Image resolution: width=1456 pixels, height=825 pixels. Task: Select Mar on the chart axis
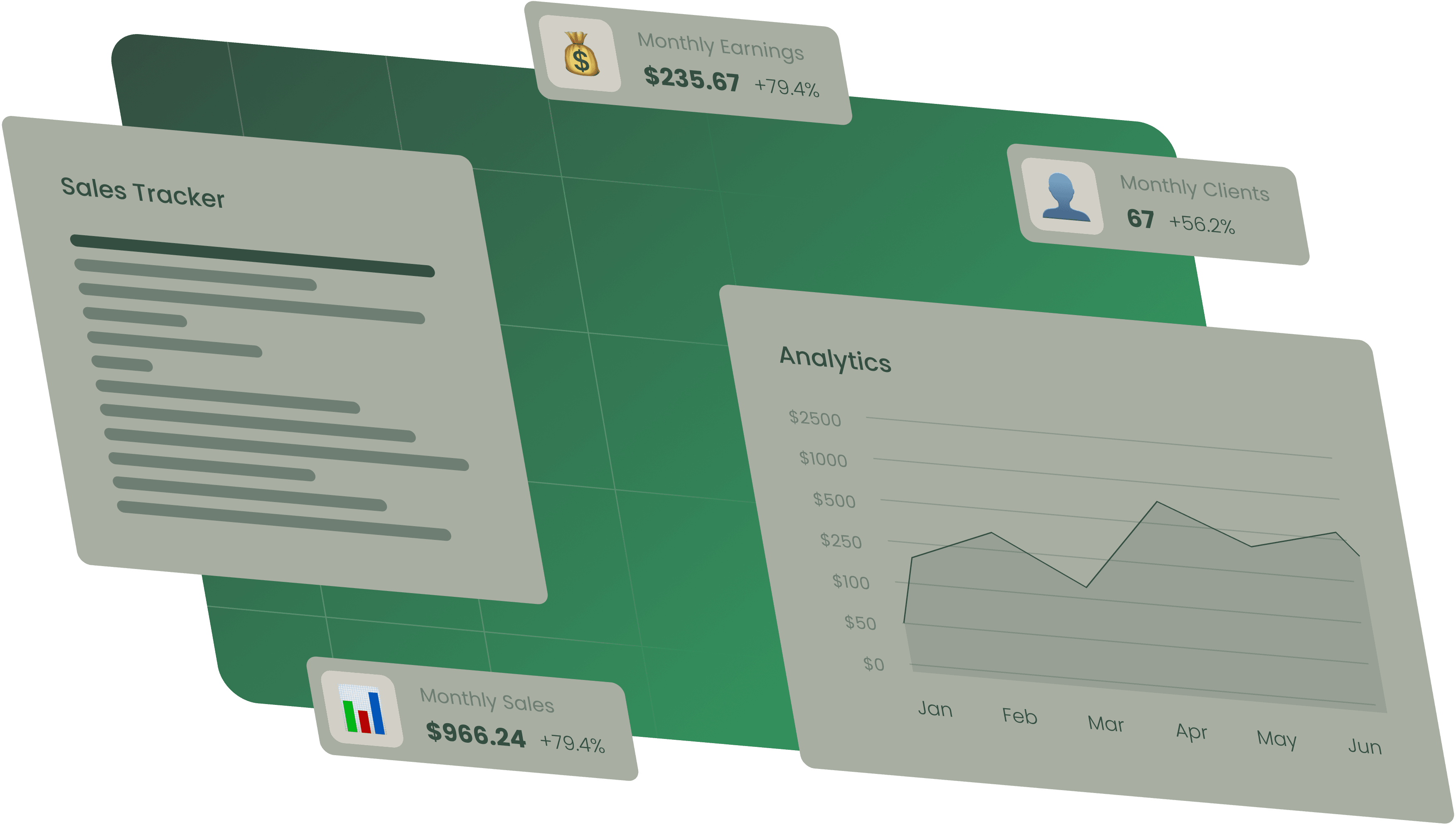tap(1105, 724)
